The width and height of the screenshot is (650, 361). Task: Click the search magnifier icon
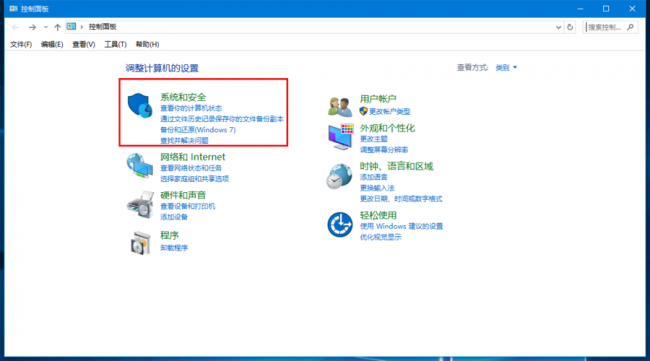click(x=631, y=27)
